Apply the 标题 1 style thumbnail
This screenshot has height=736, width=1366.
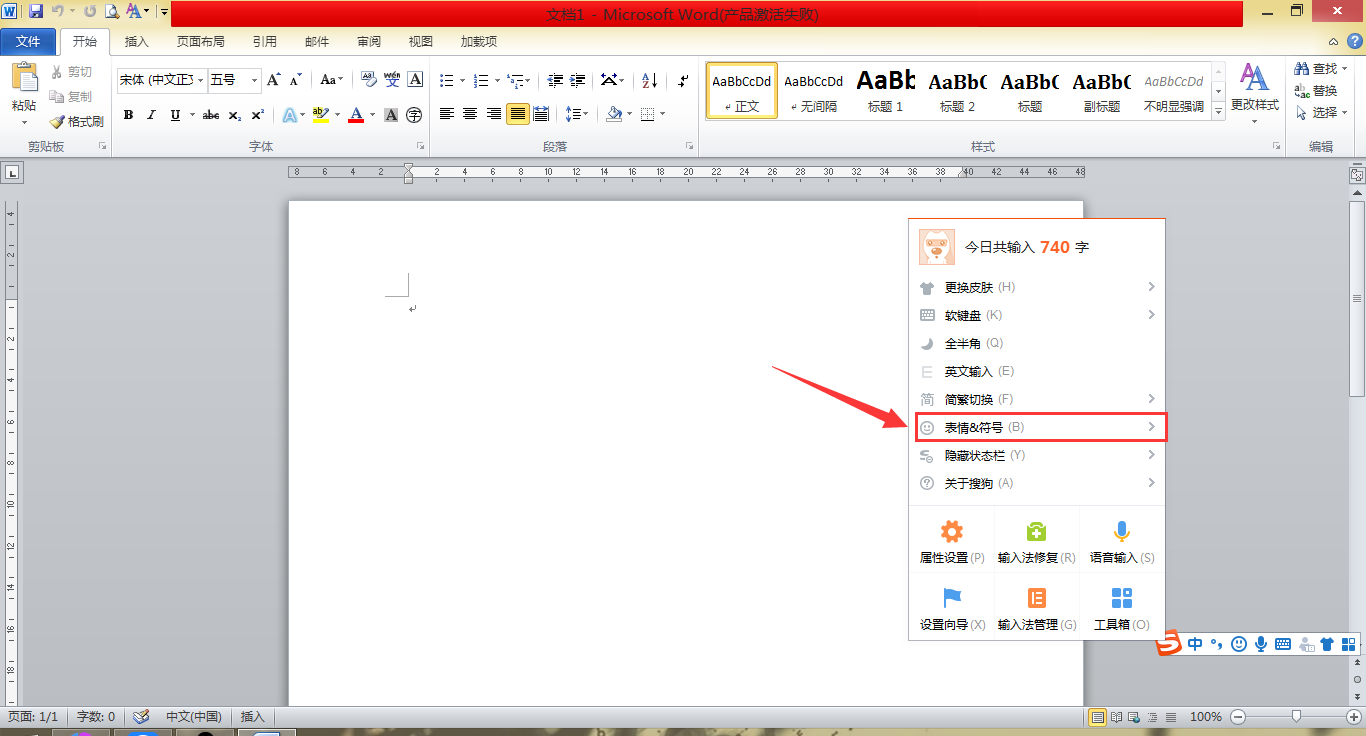coord(886,90)
